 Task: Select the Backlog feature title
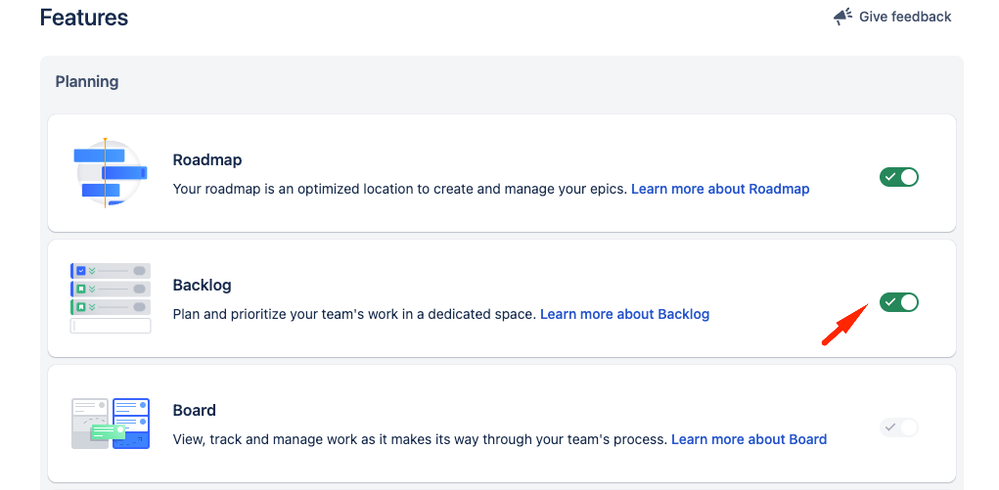click(x=202, y=285)
